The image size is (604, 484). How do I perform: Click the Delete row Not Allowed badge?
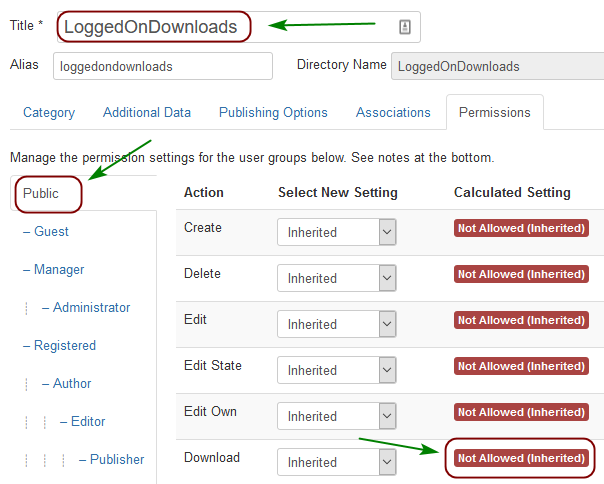point(521,274)
